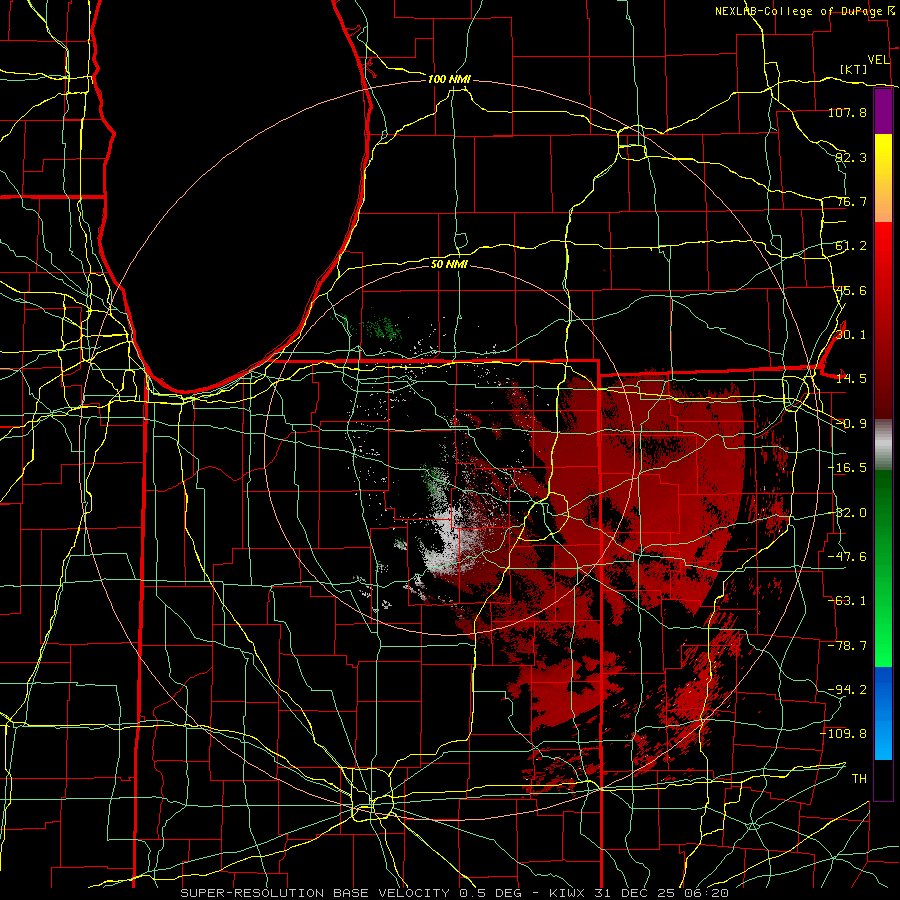
Task: Click the -47.6 scale value
Action: point(847,557)
